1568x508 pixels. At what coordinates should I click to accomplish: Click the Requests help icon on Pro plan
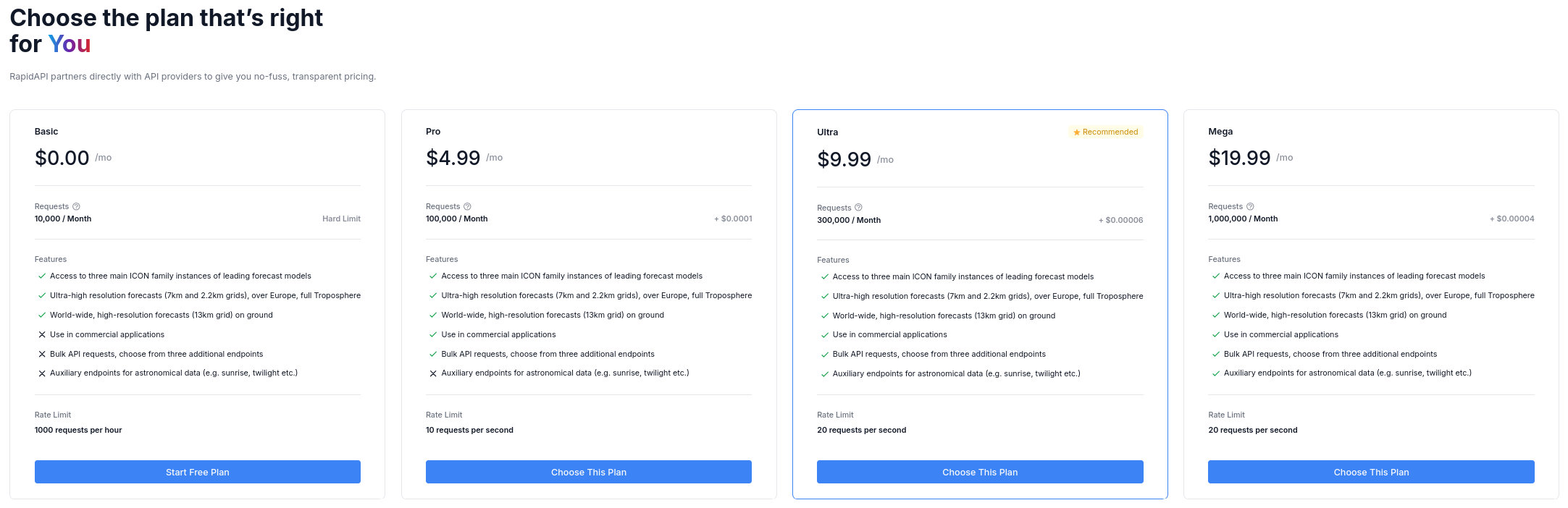coord(467,206)
